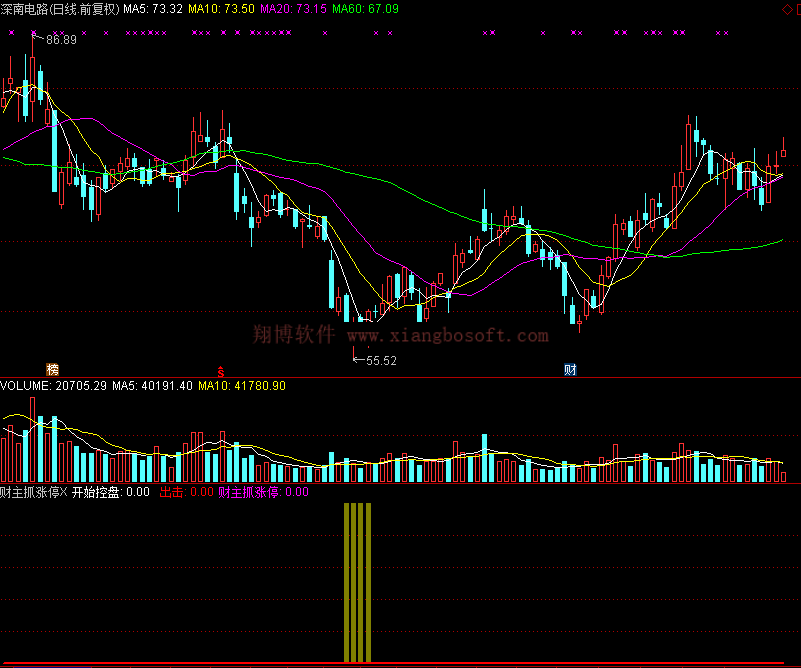The image size is (801, 668).
Task: Select the MA20: 73.15 label
Action: pos(293,9)
